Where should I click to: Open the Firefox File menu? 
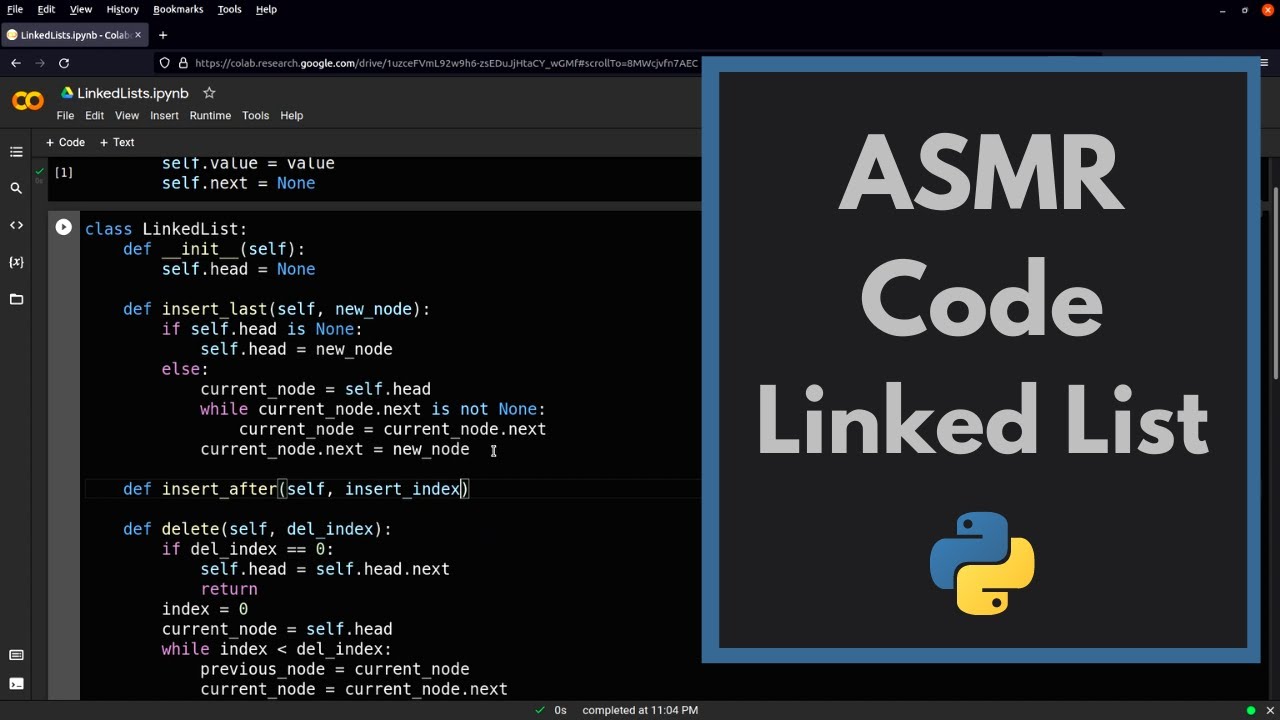[15, 9]
